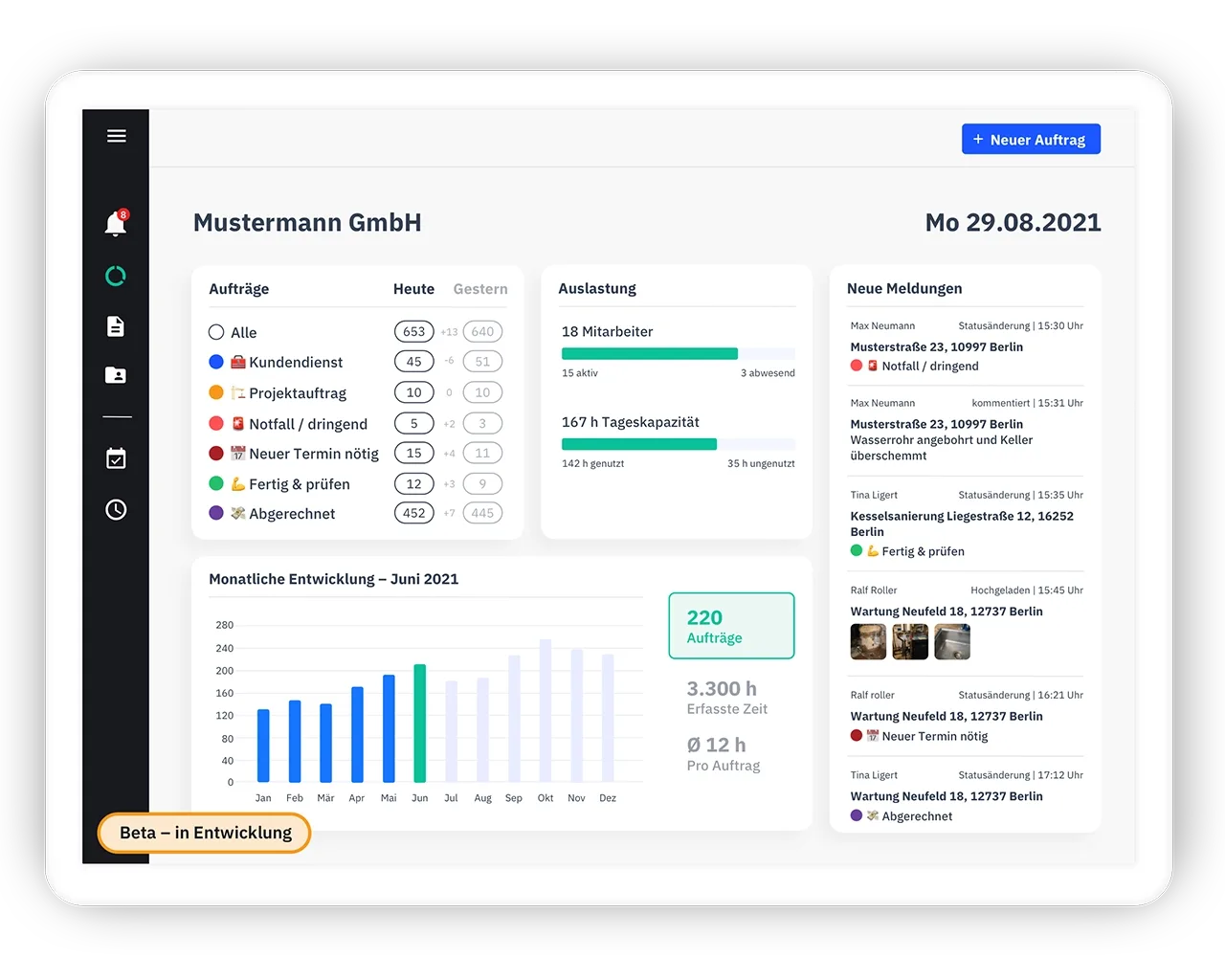The height and width of the screenshot is (980, 1225).
Task: Switch to the Heute column tab
Action: tap(413, 289)
